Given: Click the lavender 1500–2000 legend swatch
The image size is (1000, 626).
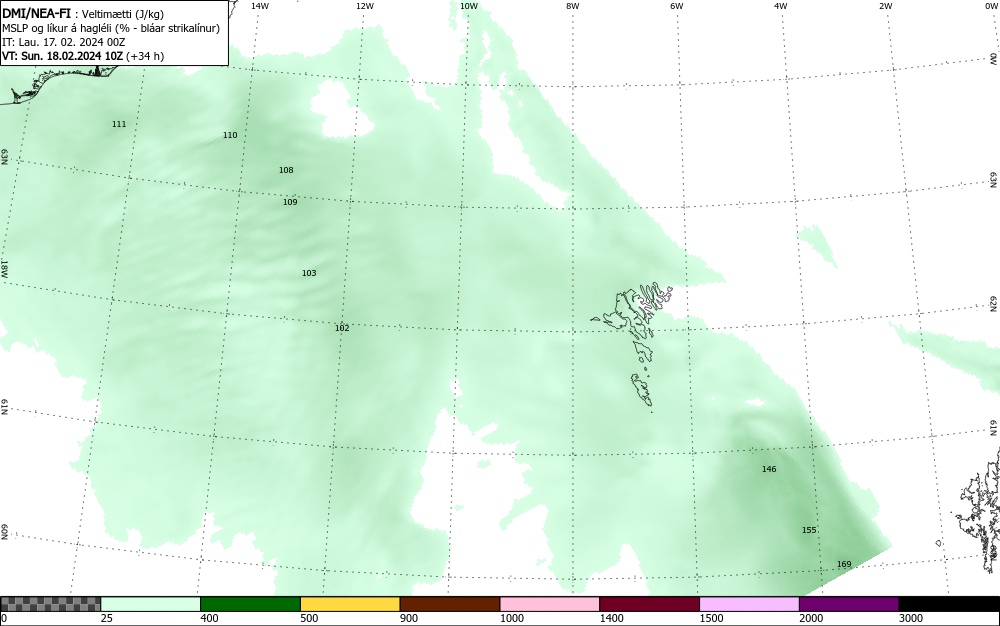Looking at the screenshot, I should [x=749, y=604].
